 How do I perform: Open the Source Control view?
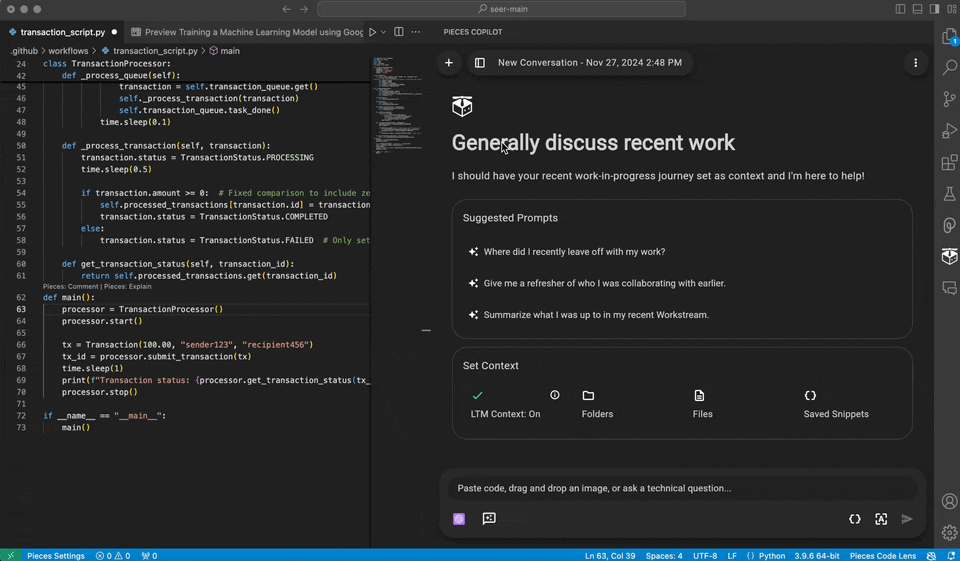(949, 99)
